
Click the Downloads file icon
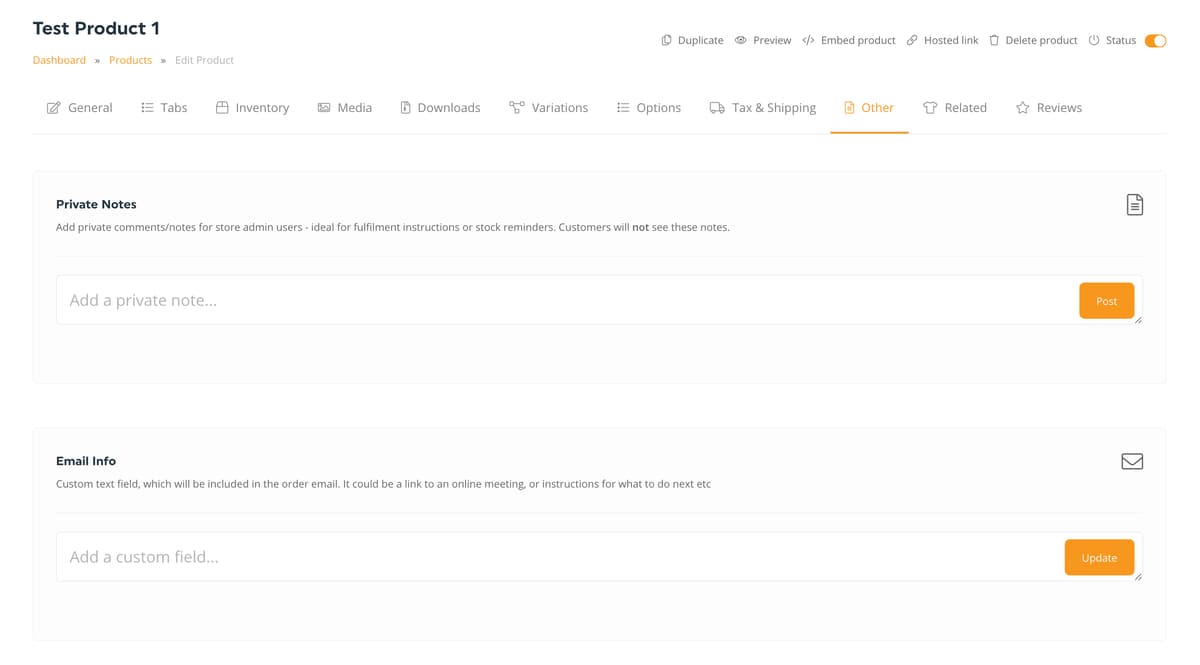(405, 108)
